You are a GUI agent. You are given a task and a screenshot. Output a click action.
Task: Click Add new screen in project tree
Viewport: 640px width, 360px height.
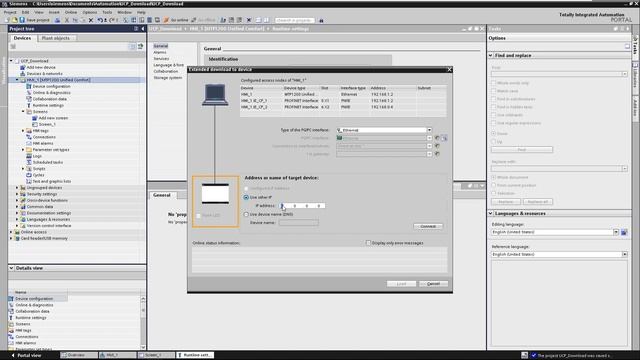[53, 118]
